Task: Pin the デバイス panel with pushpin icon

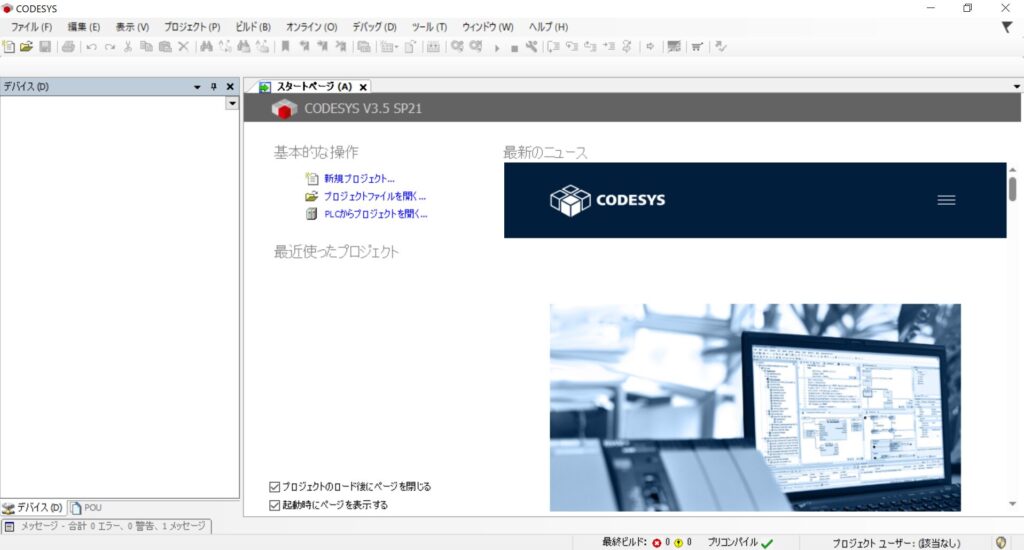Action: 214,87
